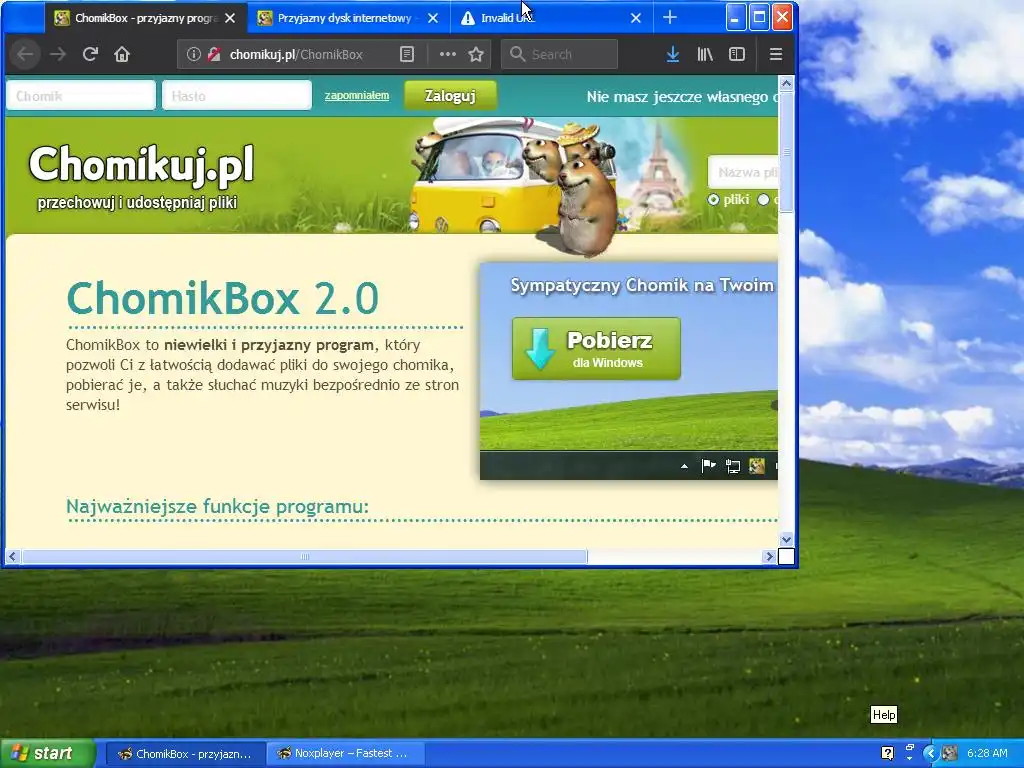Image resolution: width=1024 pixels, height=768 pixels.
Task: Expand hidden tray icons arrow
Action: coord(930,753)
